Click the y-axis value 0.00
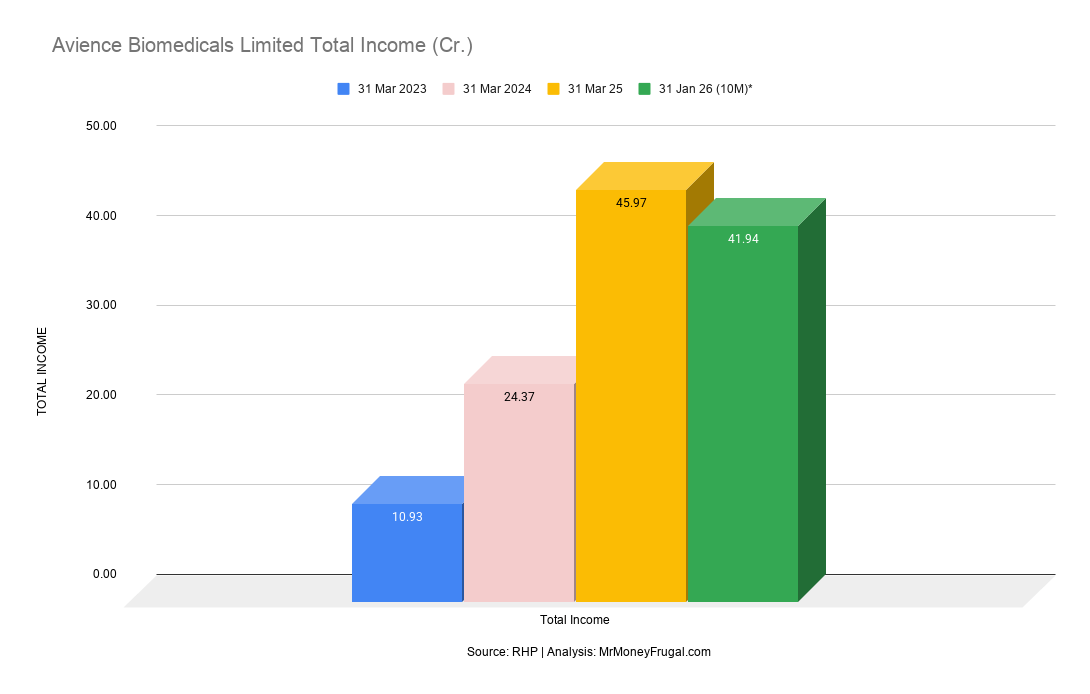1090x694 pixels. point(105,574)
